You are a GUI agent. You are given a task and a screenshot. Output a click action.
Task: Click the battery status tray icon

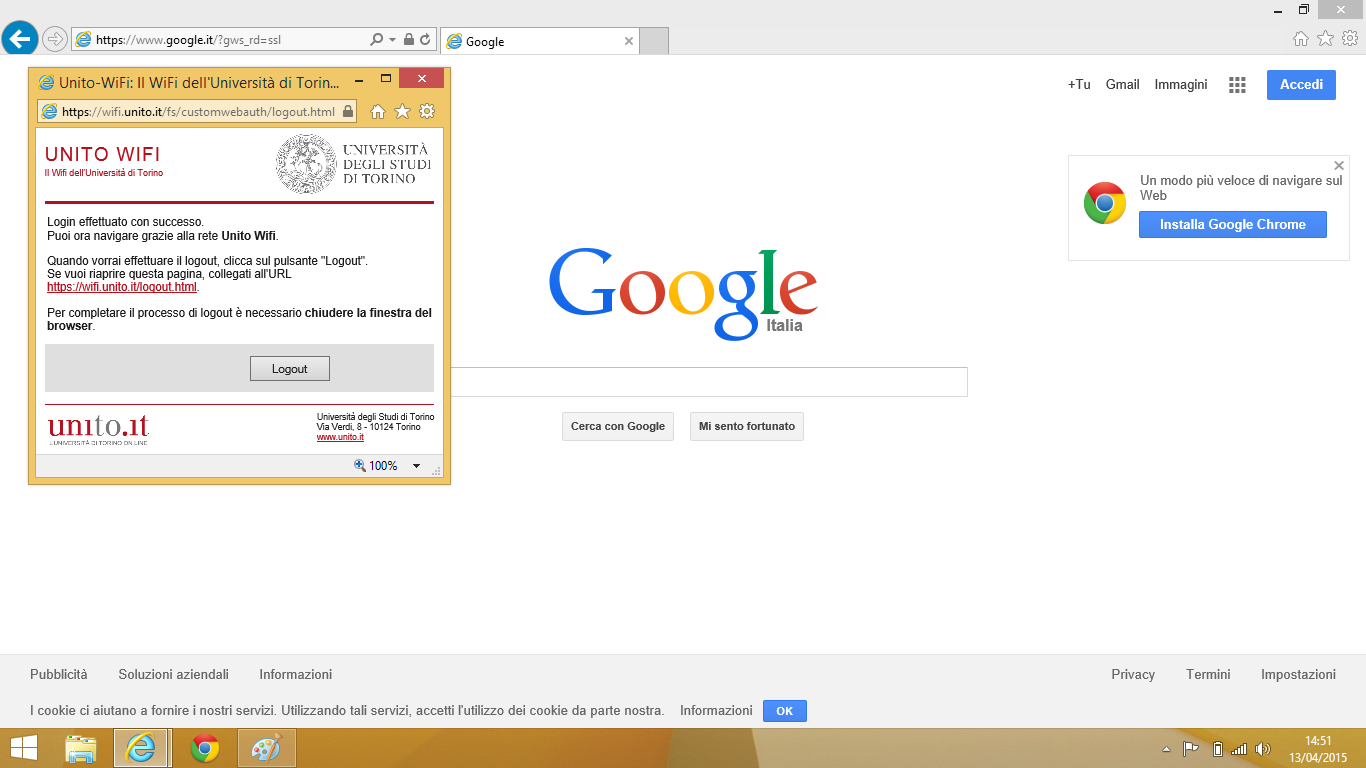[1217, 749]
